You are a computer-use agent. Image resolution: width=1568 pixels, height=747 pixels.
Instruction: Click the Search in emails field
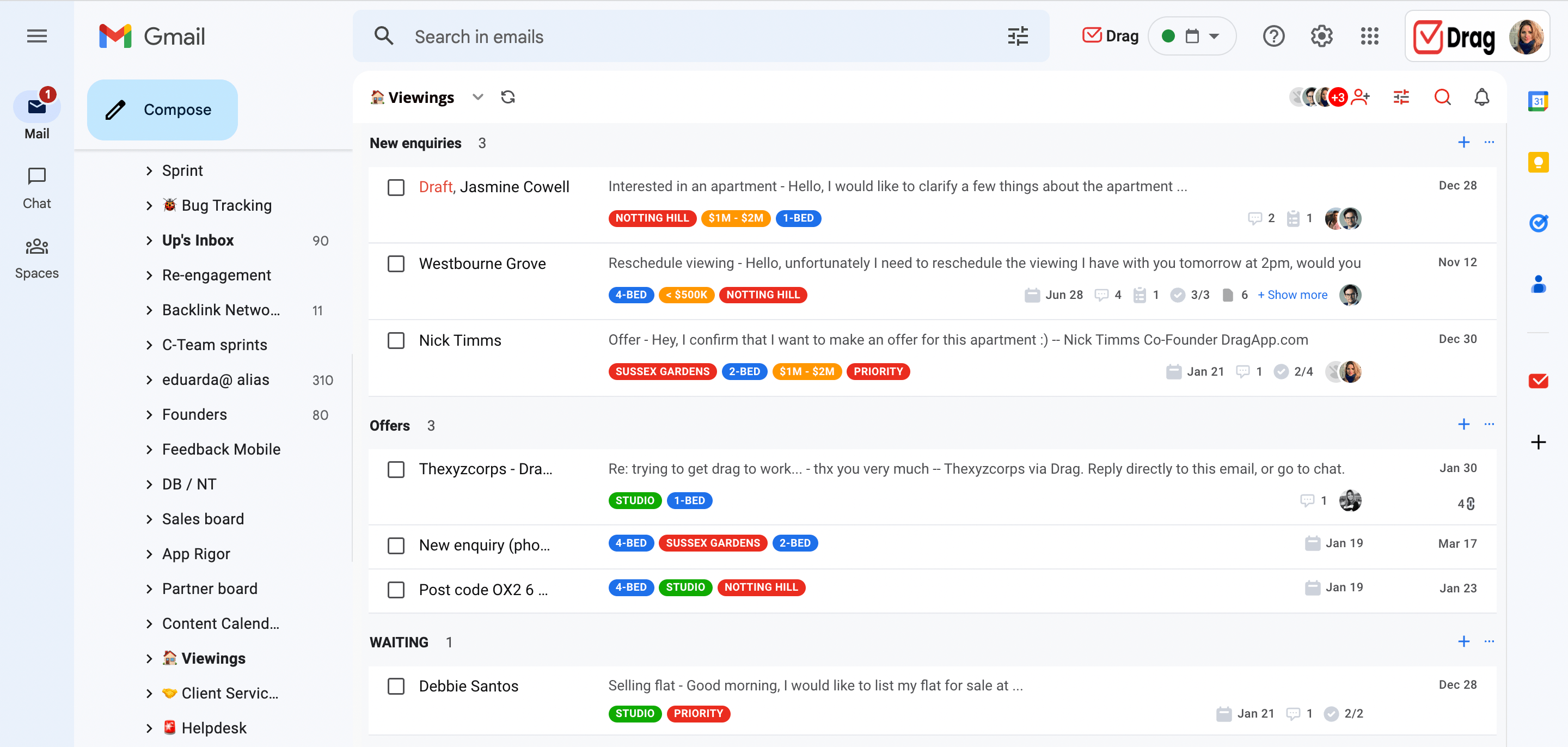(x=700, y=36)
